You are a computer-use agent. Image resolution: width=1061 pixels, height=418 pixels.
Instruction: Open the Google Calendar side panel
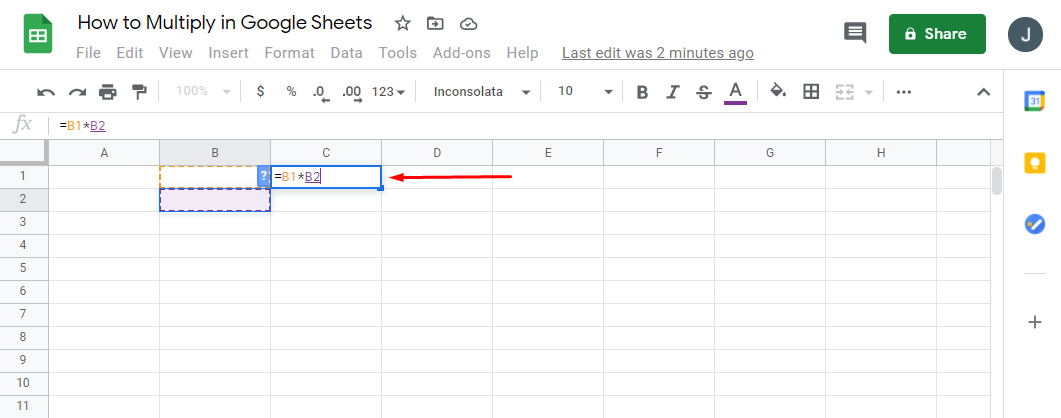coord(1035,100)
